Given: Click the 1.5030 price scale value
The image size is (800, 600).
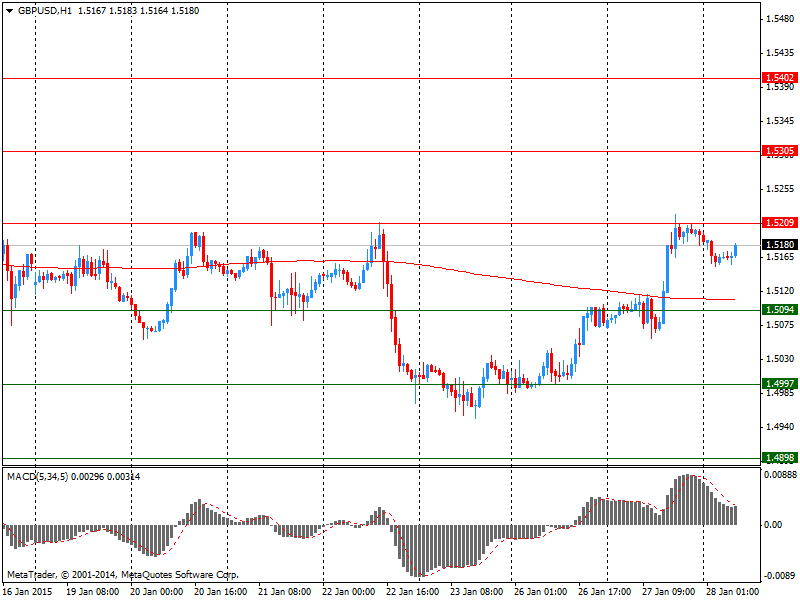Looking at the screenshot, I should [780, 359].
